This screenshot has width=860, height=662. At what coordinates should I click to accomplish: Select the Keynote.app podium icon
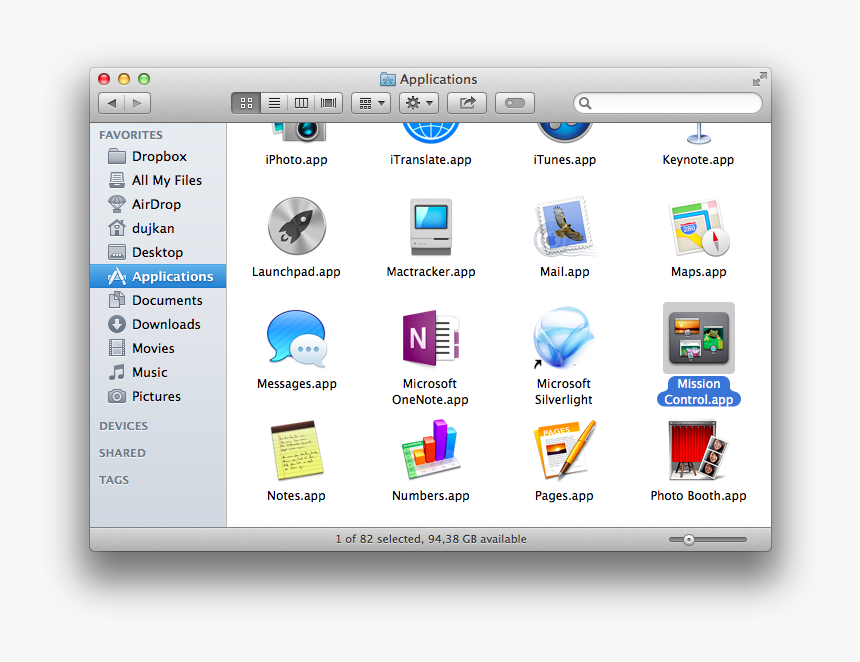[698, 134]
